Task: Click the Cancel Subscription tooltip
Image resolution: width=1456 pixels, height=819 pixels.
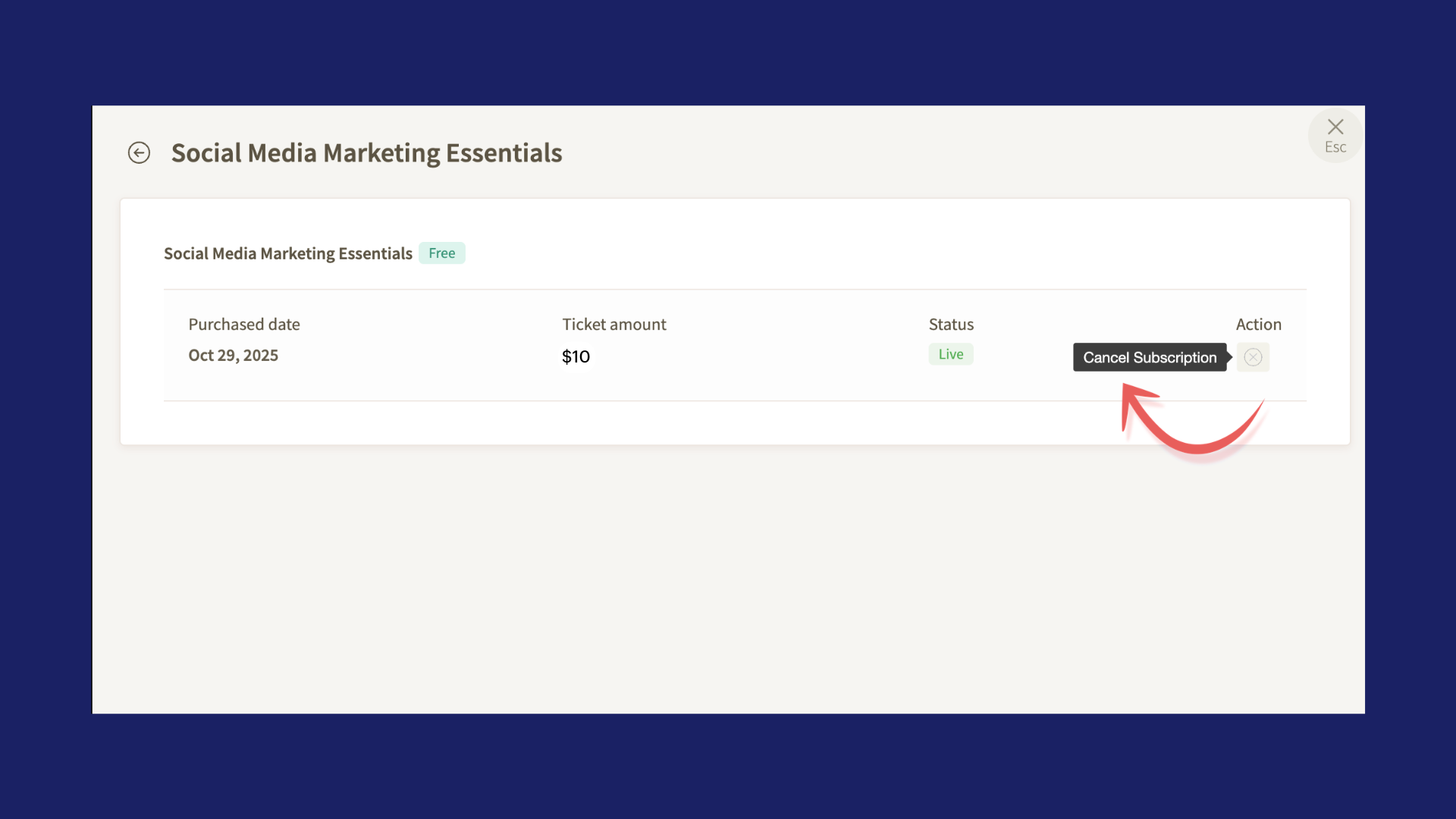Action: [1149, 357]
